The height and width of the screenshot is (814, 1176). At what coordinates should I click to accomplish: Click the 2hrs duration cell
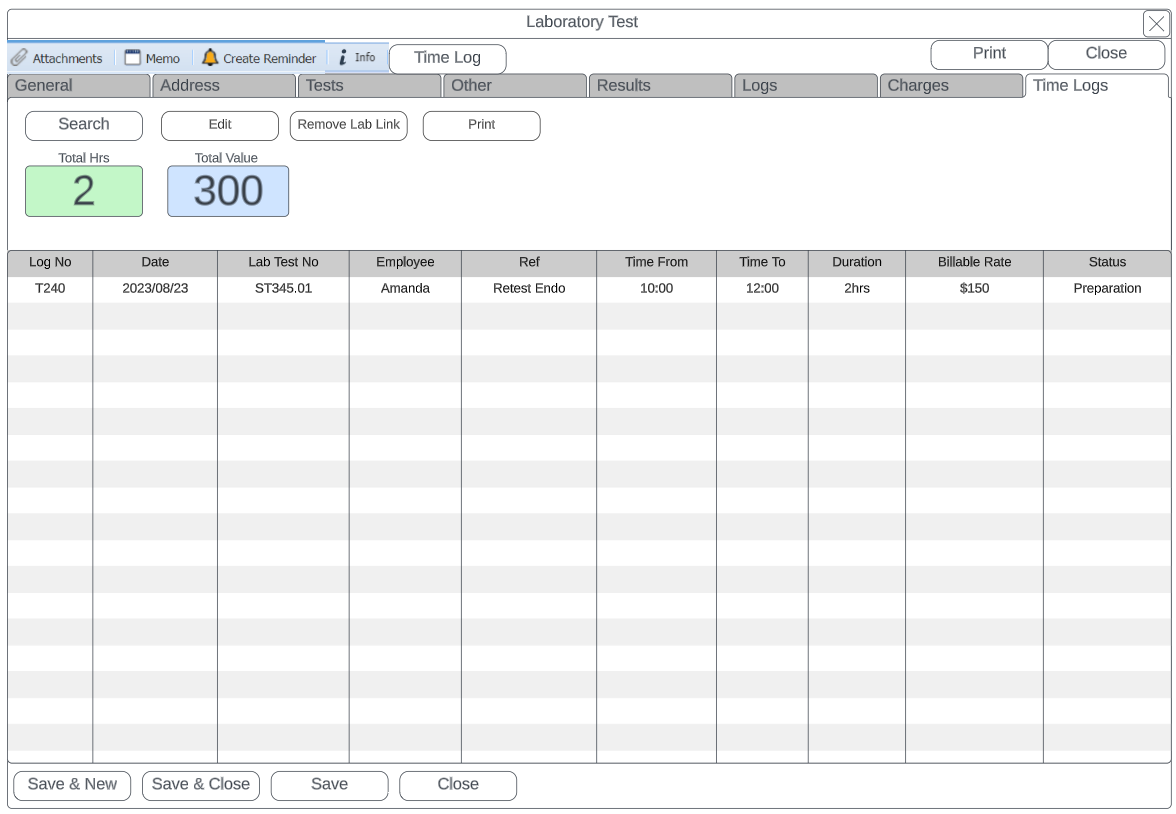pyautogui.click(x=856, y=289)
